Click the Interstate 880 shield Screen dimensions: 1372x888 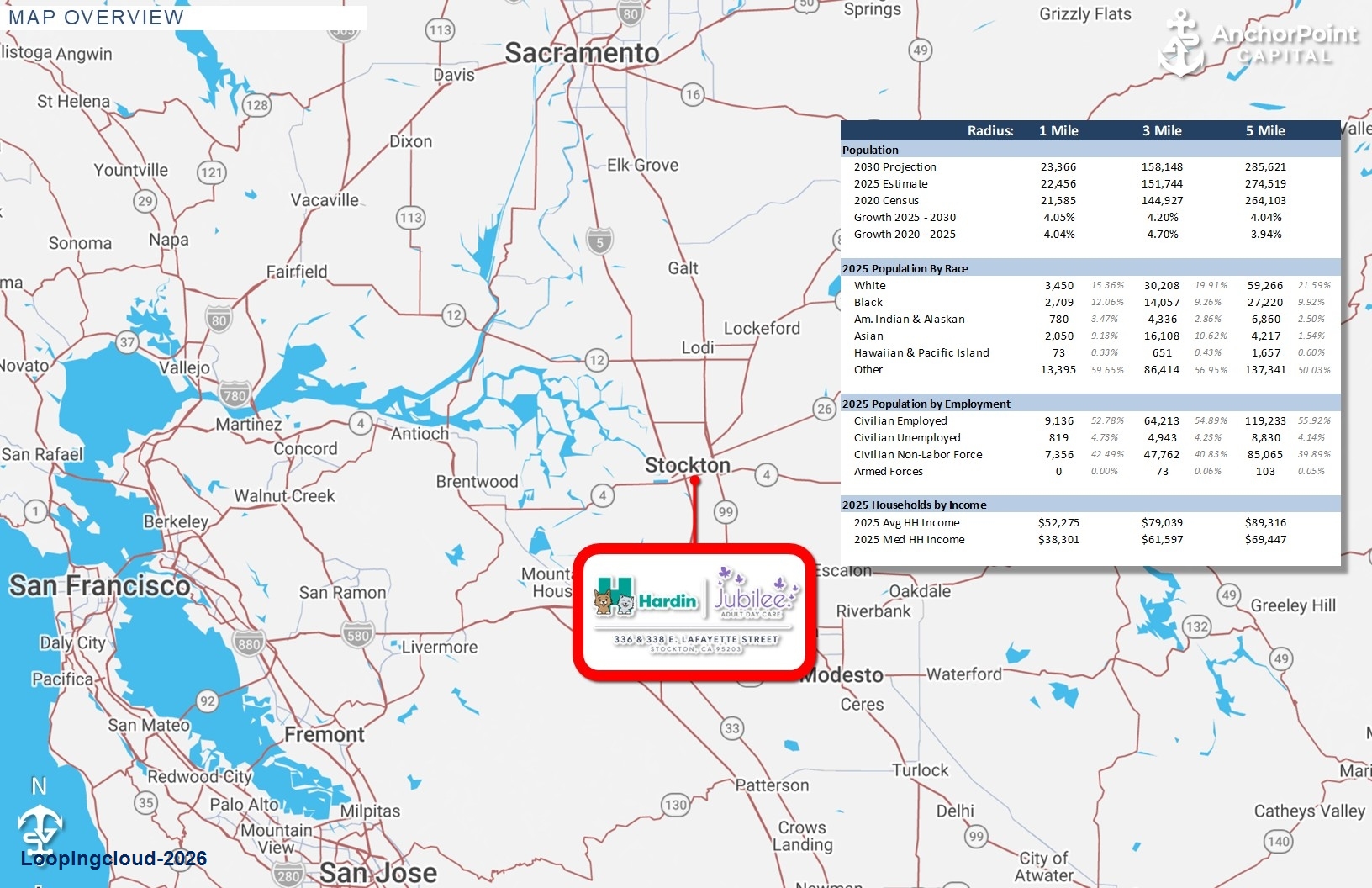[x=249, y=643]
